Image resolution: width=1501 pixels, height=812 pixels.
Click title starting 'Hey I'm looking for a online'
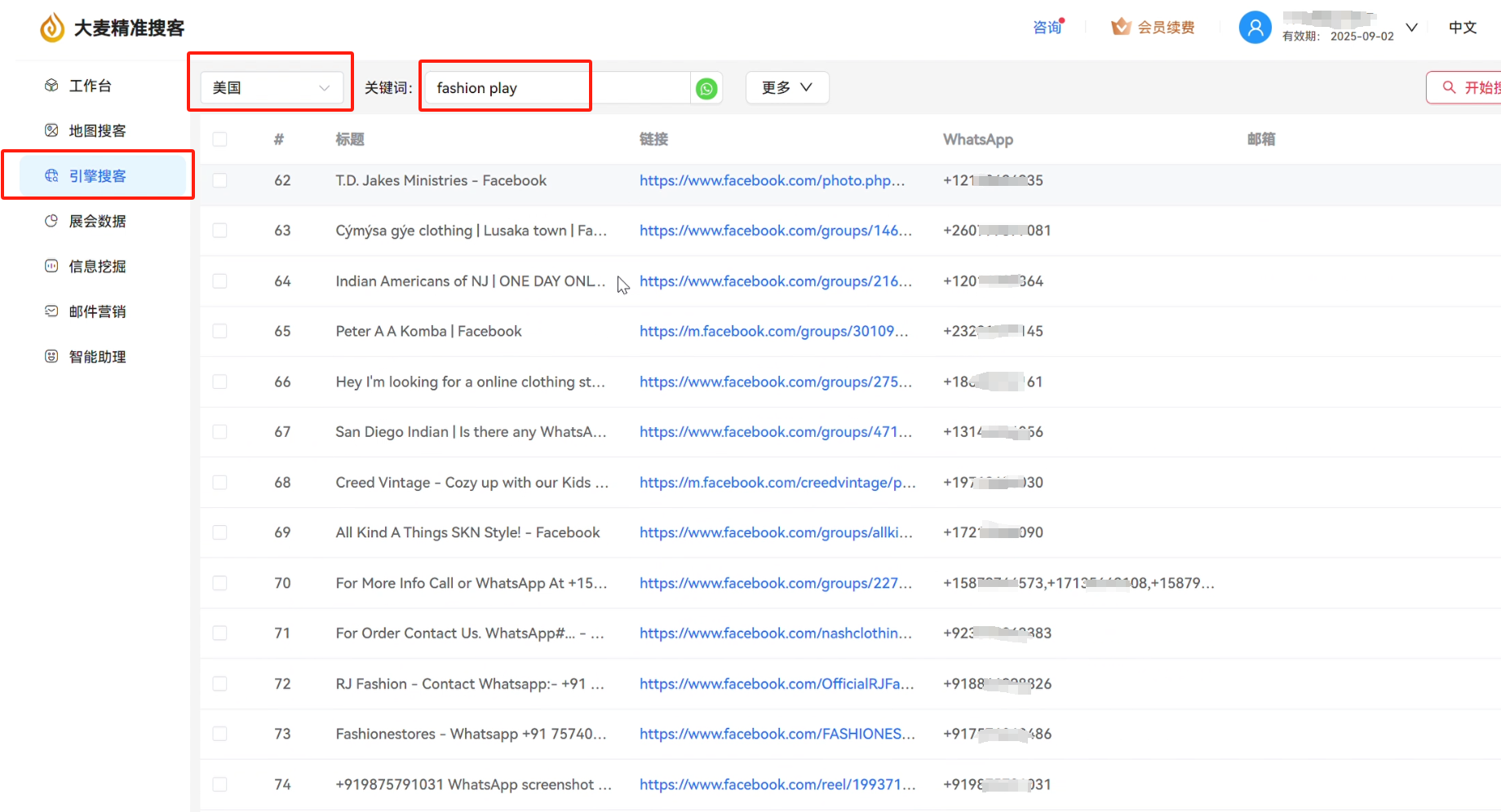click(470, 382)
